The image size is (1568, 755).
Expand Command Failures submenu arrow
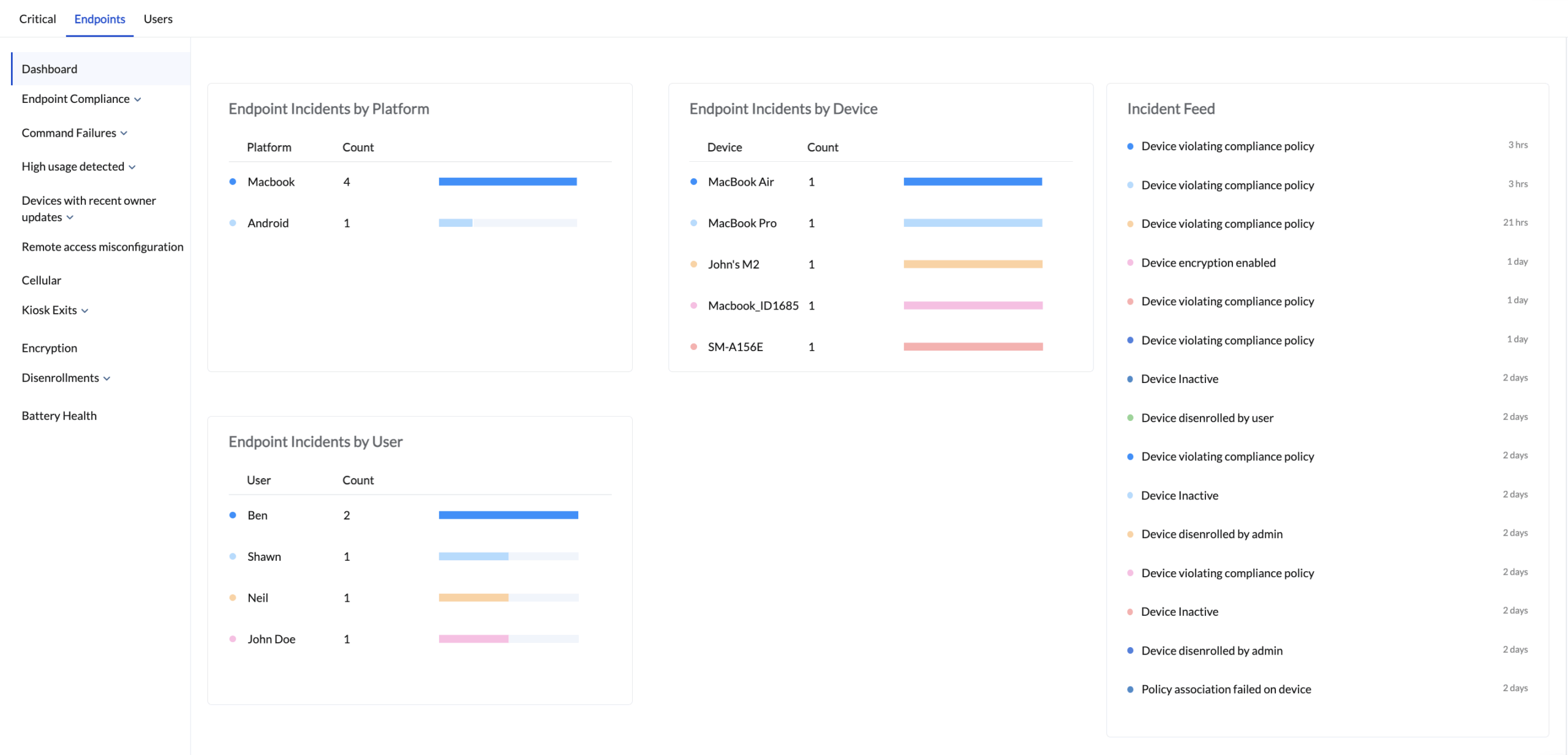tap(124, 134)
